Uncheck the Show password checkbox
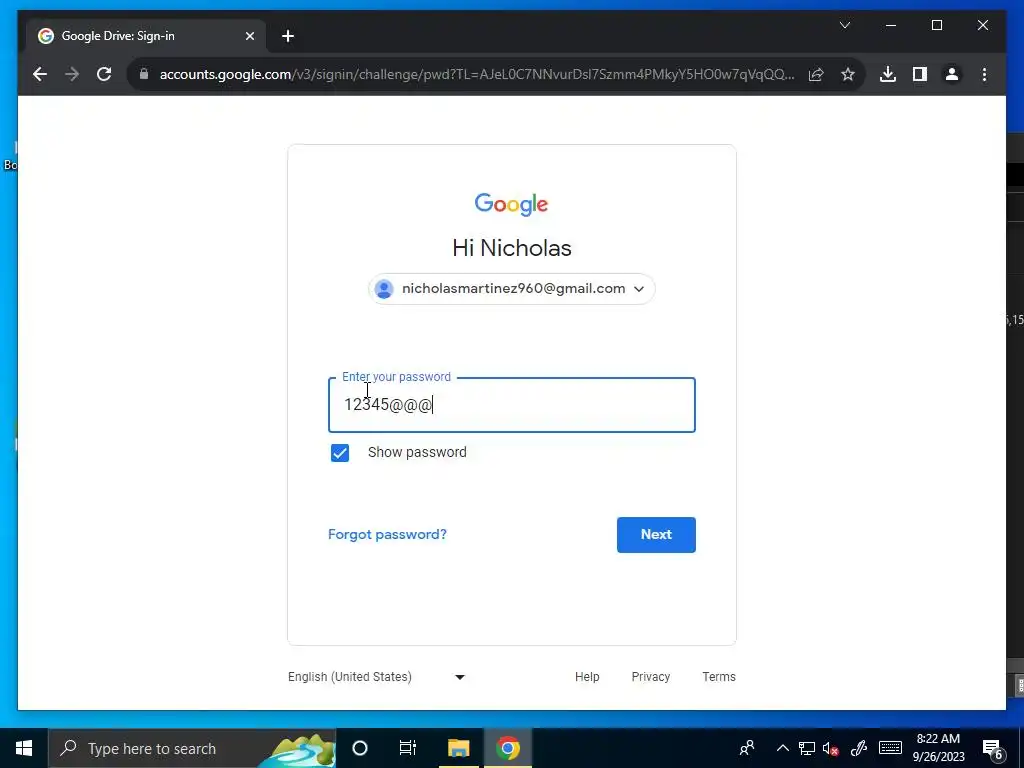Viewport: 1024px width, 768px height. coord(340,453)
